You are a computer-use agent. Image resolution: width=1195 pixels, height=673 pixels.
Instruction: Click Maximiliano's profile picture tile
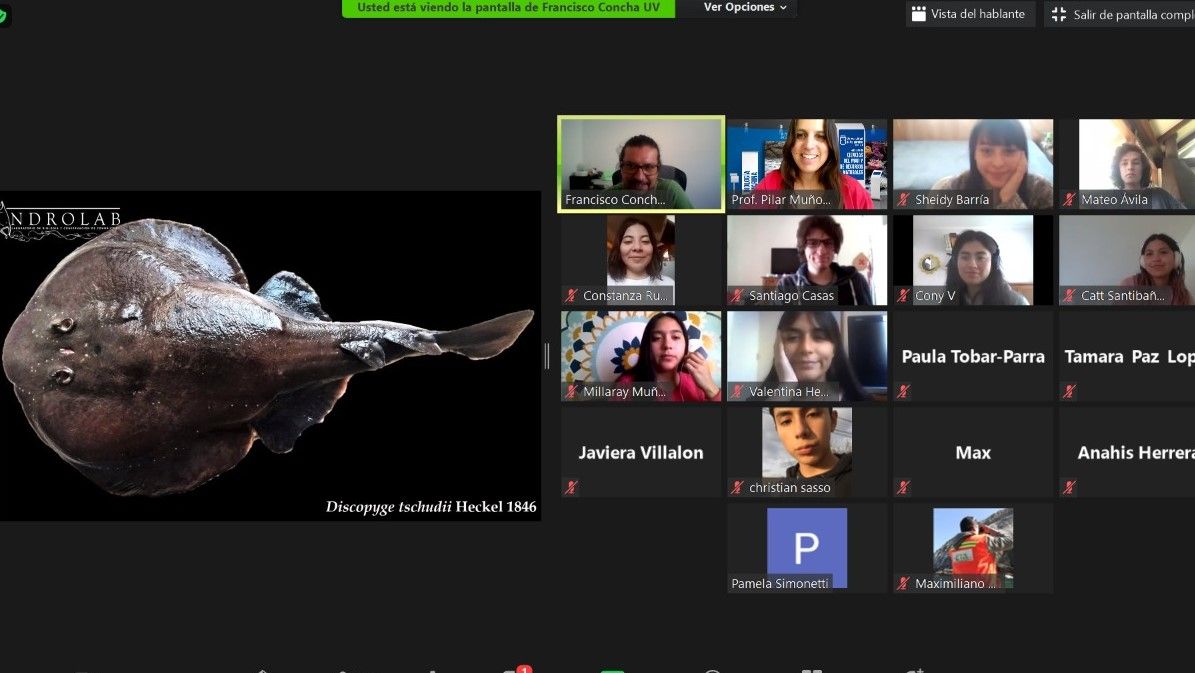(972, 544)
